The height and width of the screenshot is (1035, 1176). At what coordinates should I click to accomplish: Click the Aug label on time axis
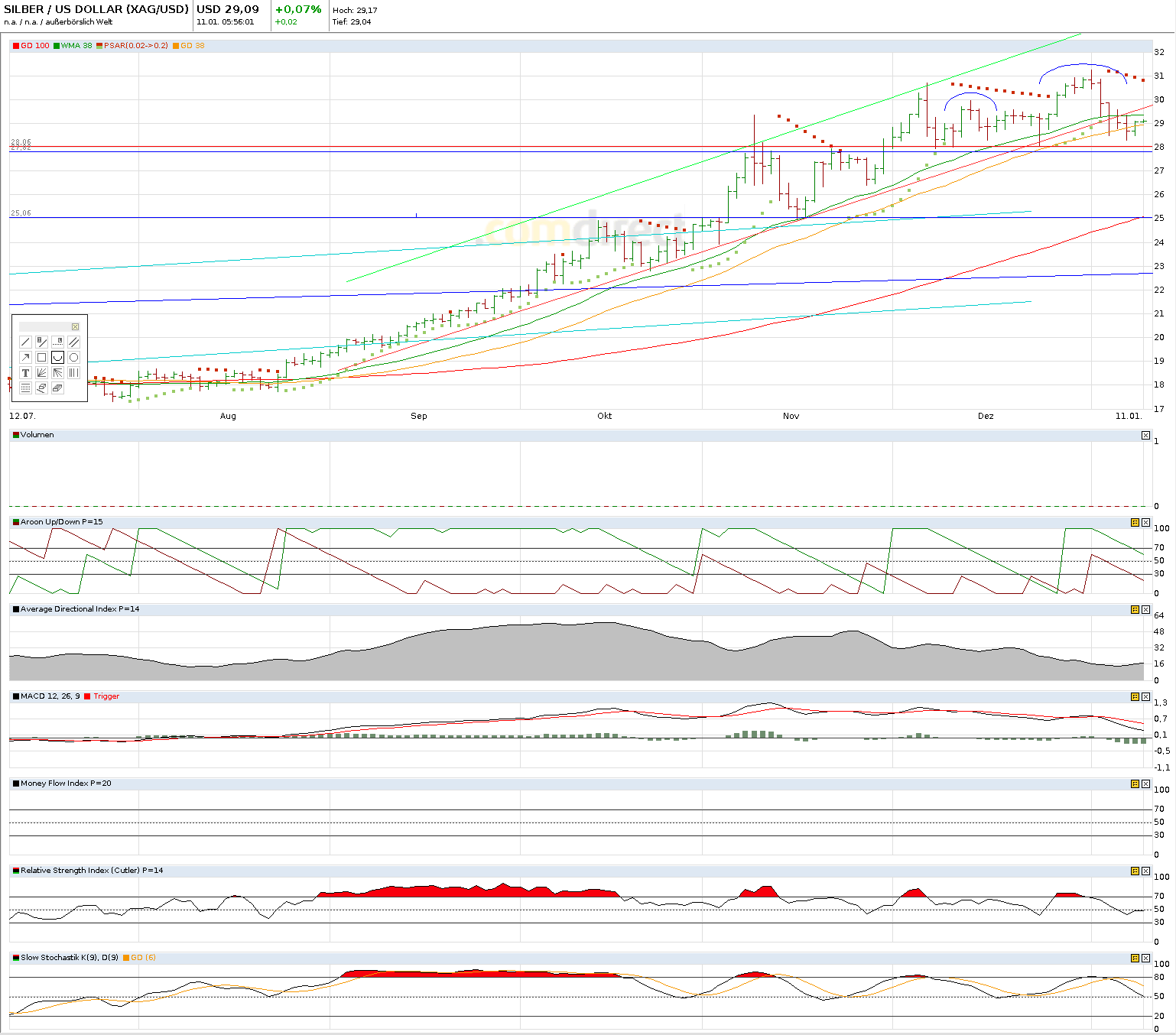pyautogui.click(x=228, y=416)
